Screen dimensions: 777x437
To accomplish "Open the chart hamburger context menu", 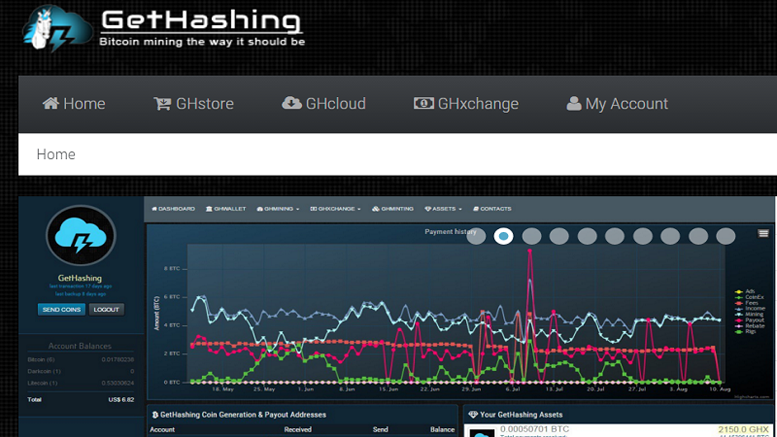I will 763,233.
